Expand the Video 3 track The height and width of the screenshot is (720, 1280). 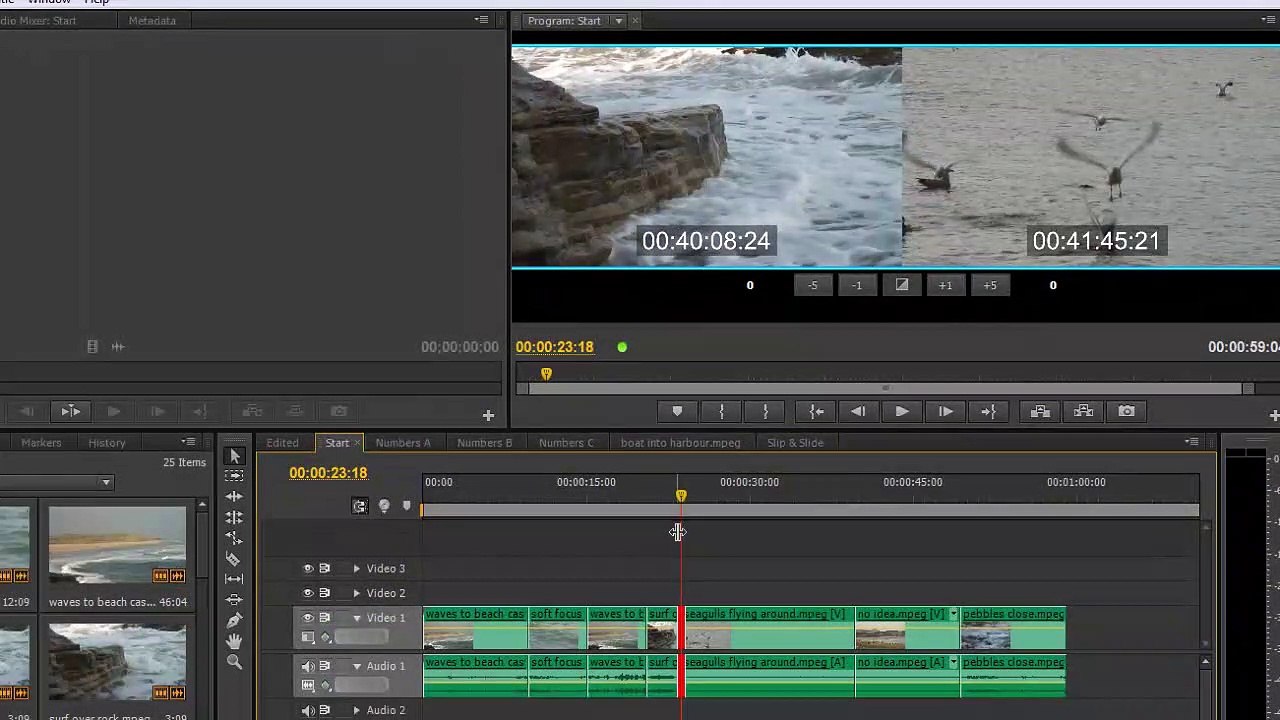point(356,568)
